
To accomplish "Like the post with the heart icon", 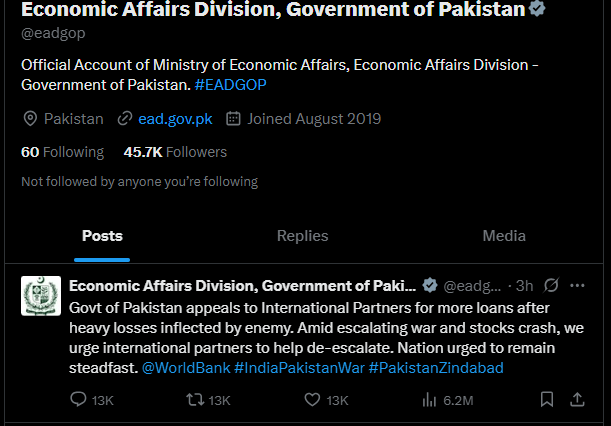I will pos(313,400).
